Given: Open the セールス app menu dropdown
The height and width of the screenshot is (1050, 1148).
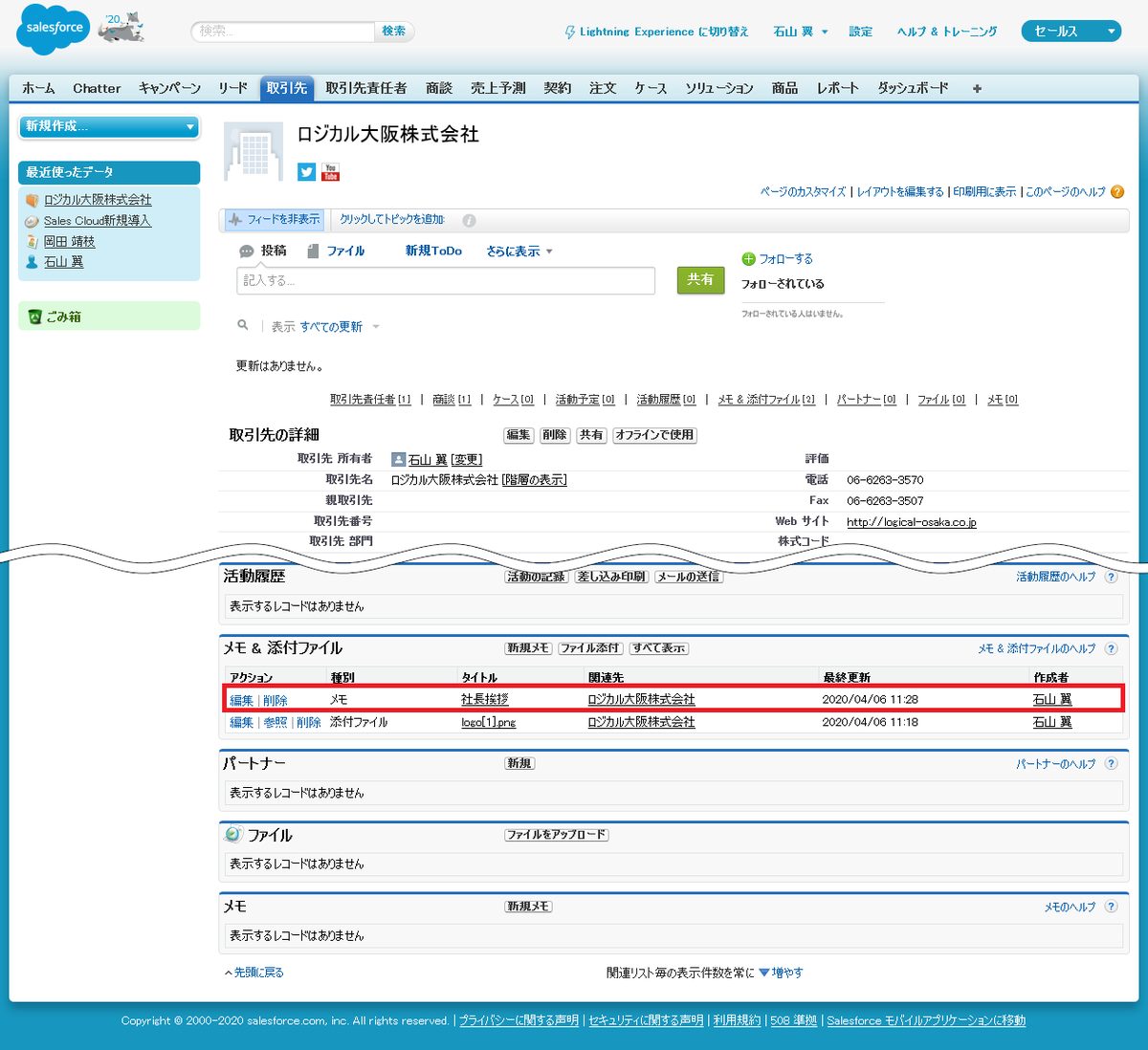Looking at the screenshot, I should (x=1071, y=32).
